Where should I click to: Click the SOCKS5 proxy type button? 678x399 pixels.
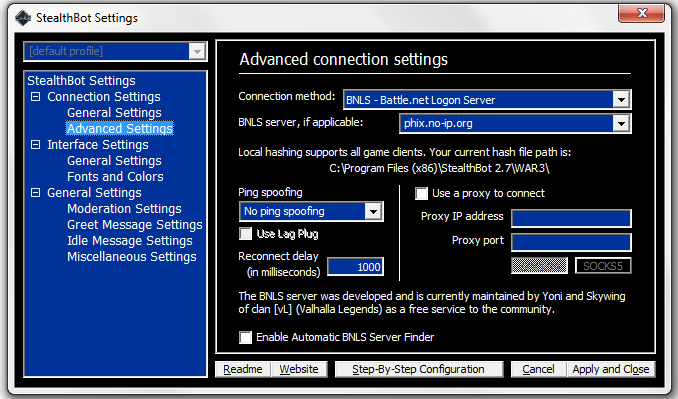(603, 266)
